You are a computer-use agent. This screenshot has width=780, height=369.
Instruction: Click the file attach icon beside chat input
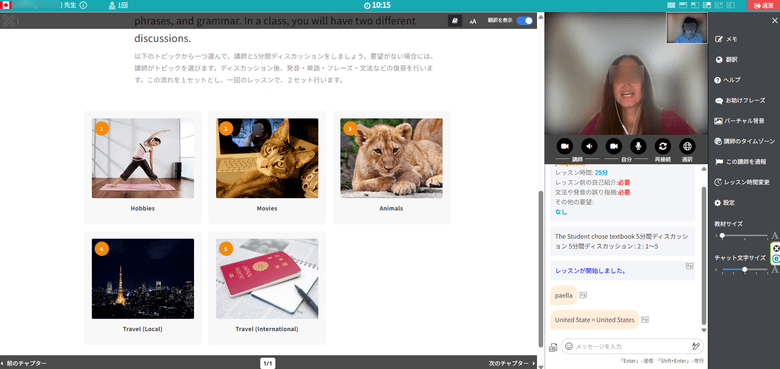(553, 347)
